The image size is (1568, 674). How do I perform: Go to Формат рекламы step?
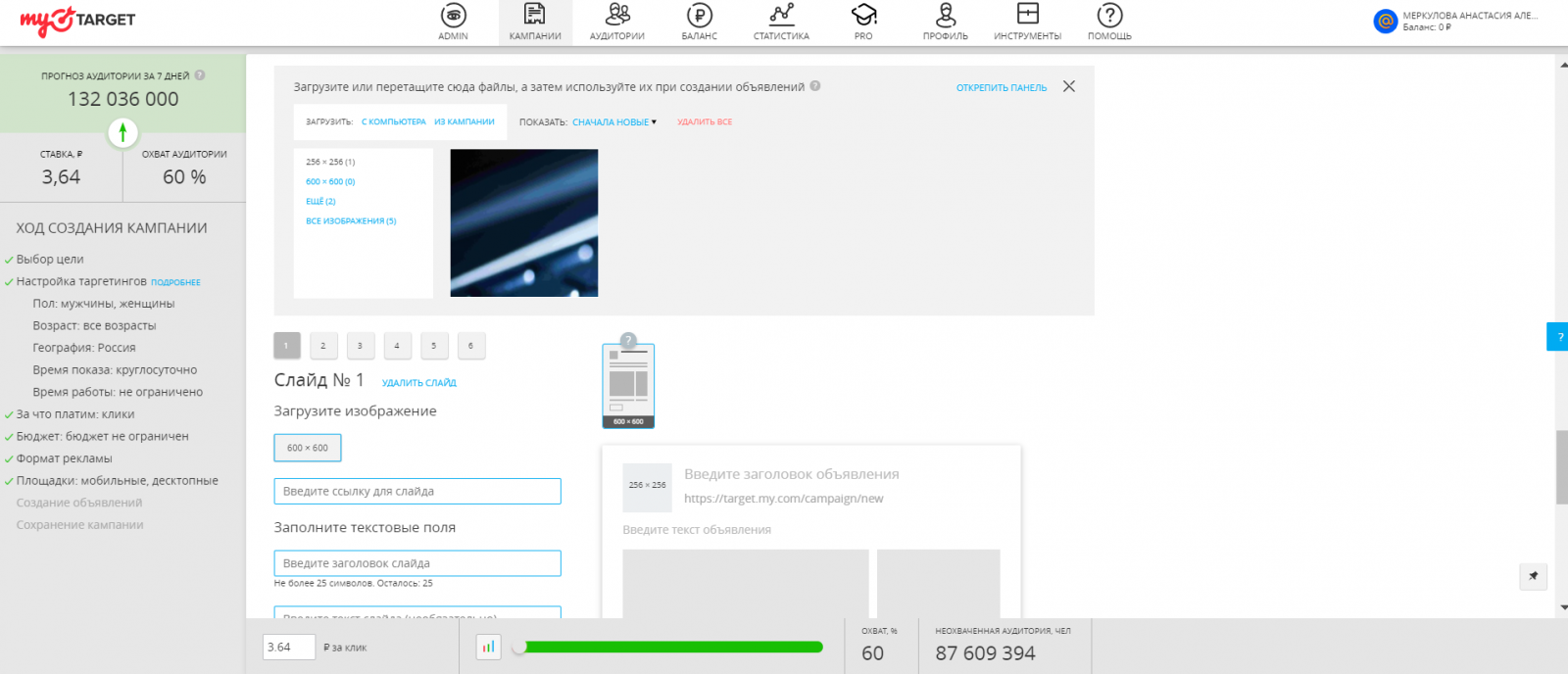pyautogui.click(x=64, y=458)
